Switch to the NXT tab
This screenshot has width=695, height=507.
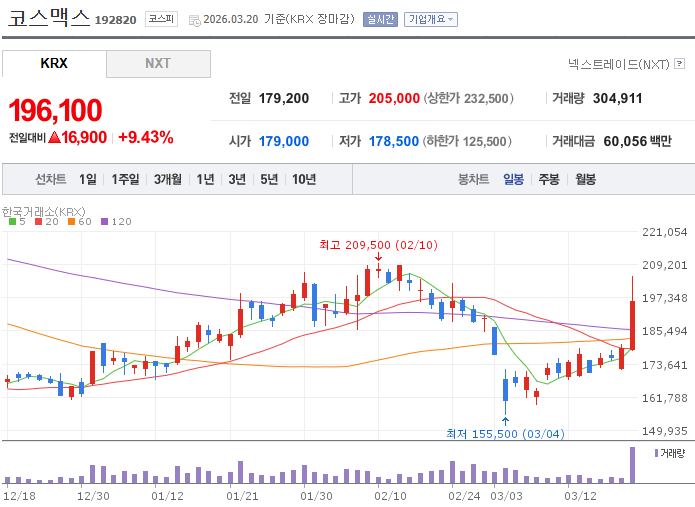pyautogui.click(x=158, y=63)
